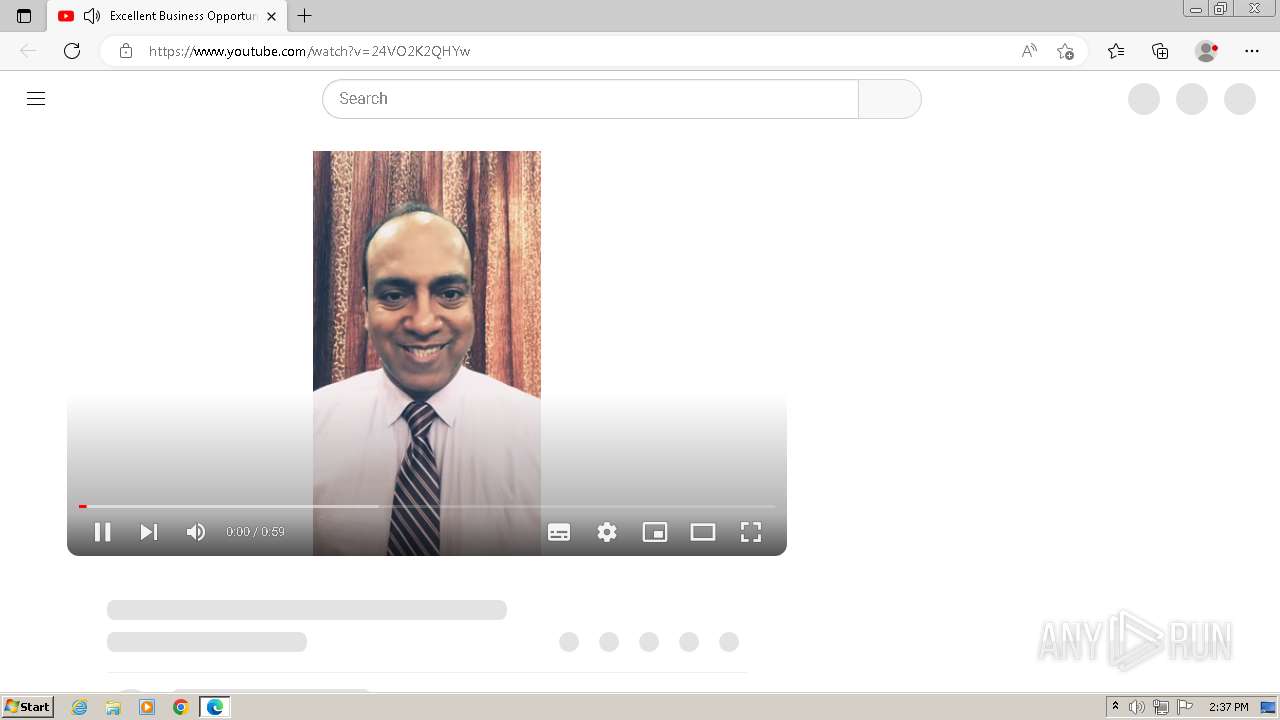Open the YouTube hamburger guide menu
Screen dimensions: 1280x720
point(36,98)
